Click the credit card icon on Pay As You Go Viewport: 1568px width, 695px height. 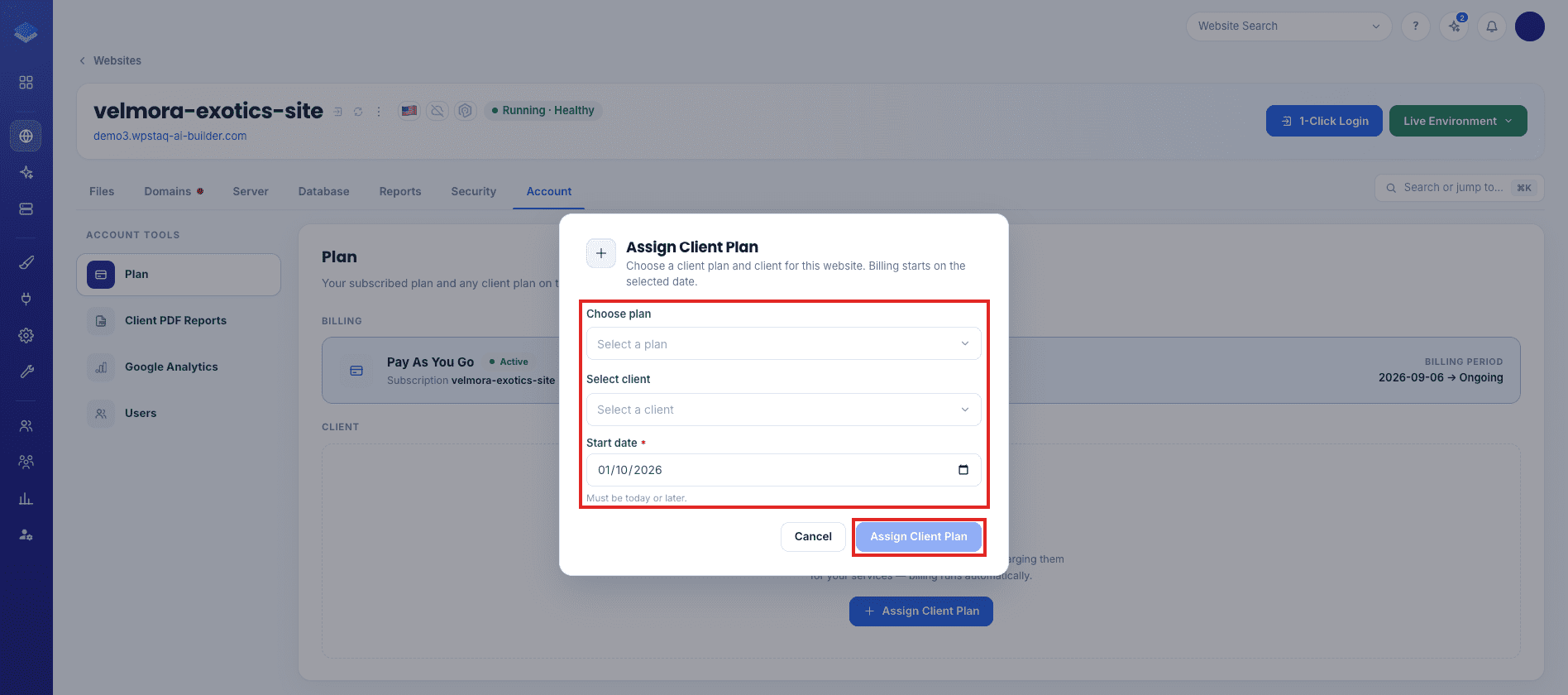[356, 371]
